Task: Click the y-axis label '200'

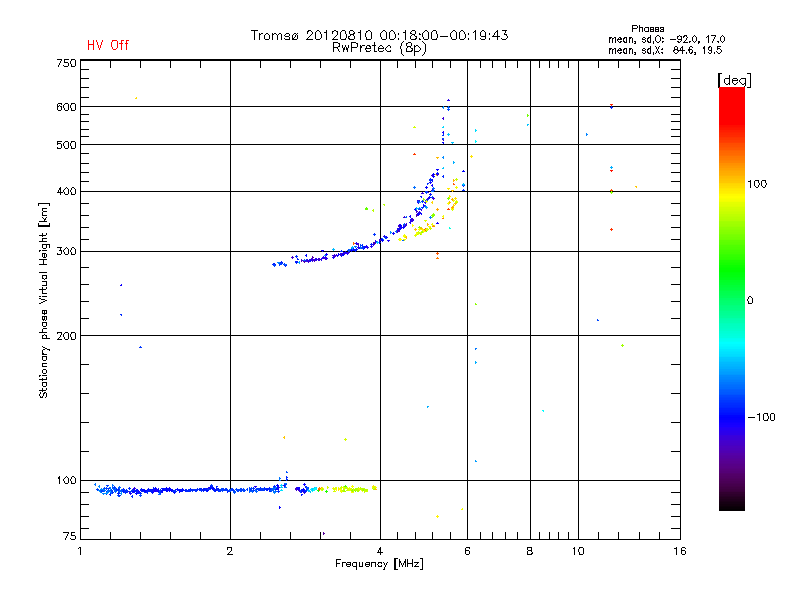Action: pyautogui.click(x=66, y=336)
